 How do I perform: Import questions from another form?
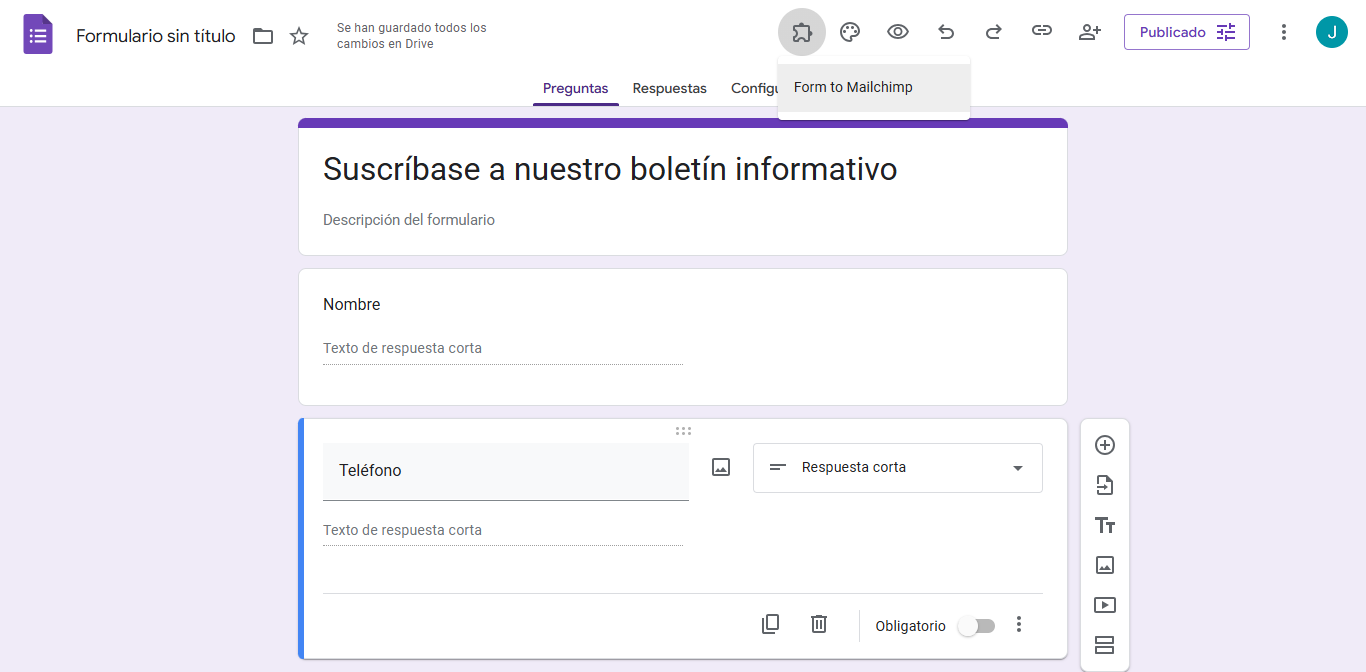click(1105, 486)
